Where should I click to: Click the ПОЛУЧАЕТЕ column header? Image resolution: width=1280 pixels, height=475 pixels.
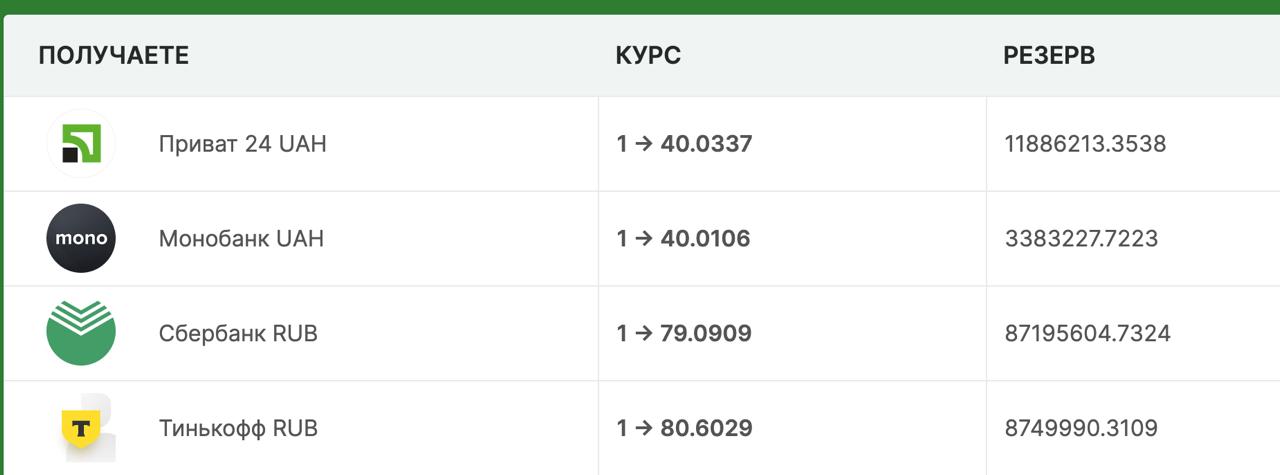[x=113, y=56]
